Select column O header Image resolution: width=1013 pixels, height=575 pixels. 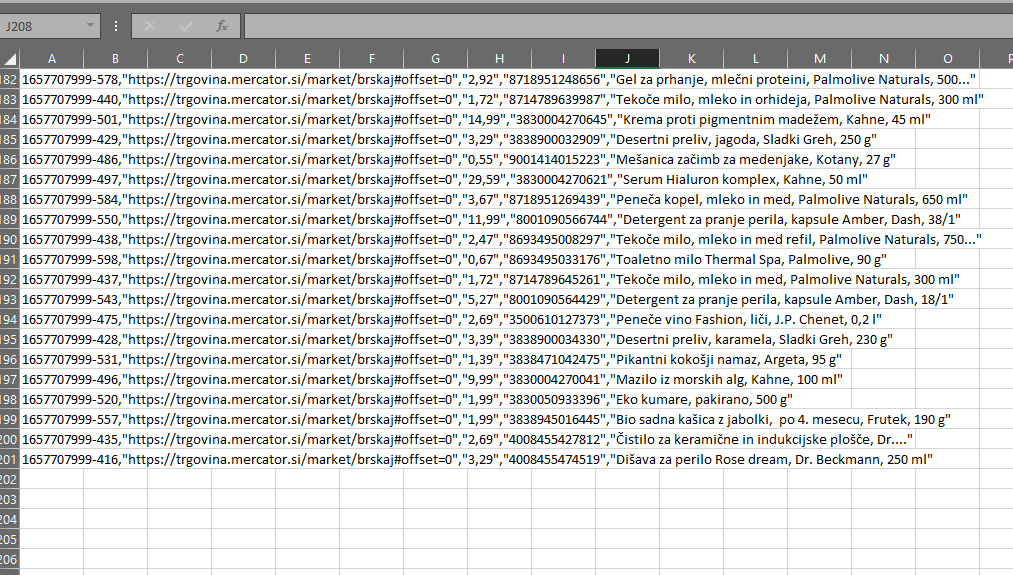(947, 59)
